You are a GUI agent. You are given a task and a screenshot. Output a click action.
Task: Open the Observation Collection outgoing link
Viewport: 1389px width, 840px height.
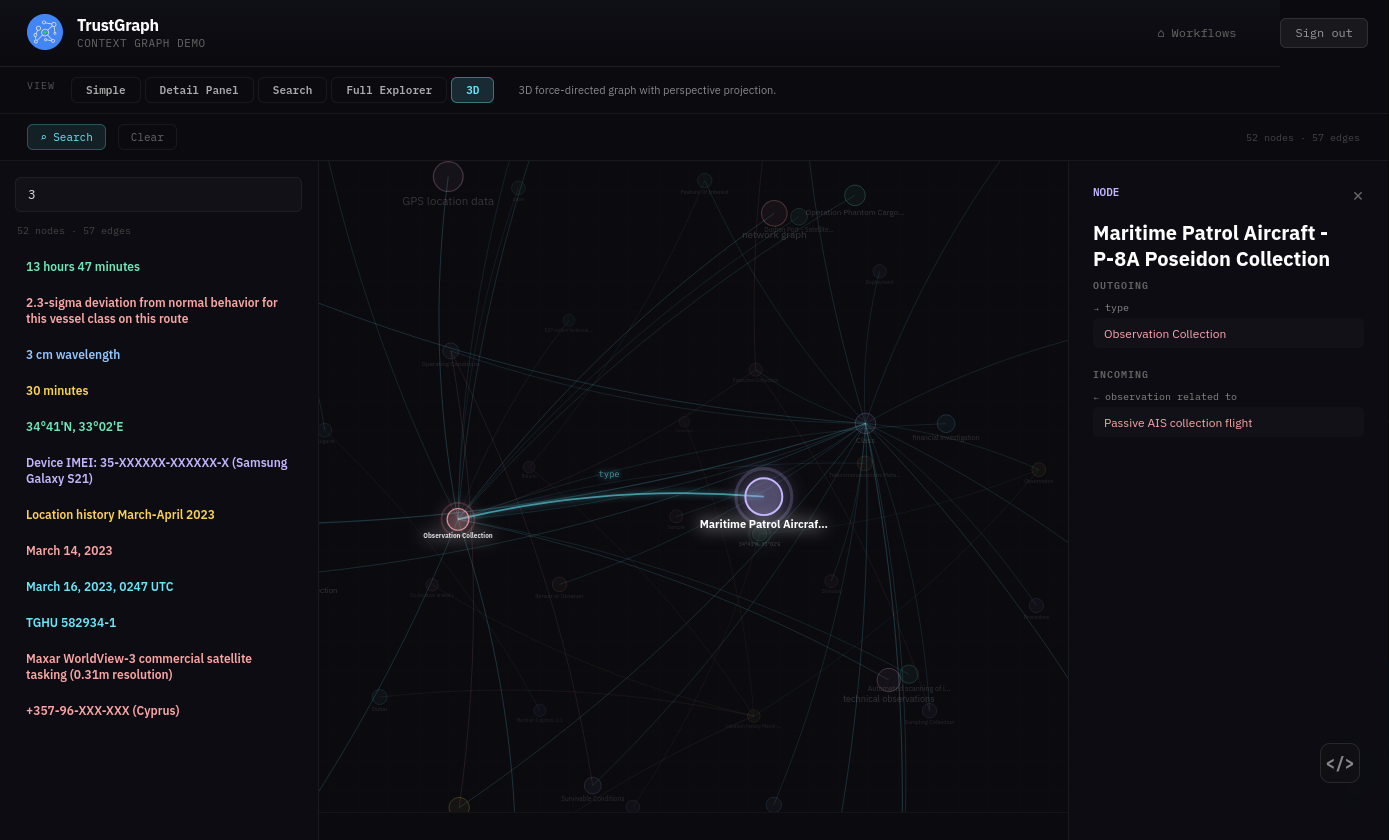[1228, 334]
